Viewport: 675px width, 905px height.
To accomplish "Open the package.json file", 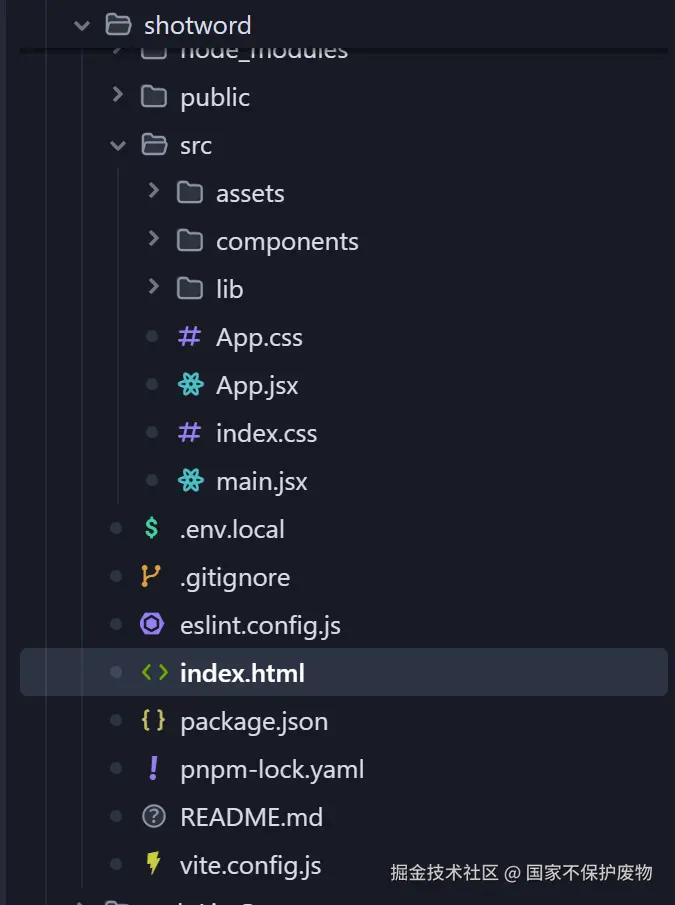I will (254, 721).
